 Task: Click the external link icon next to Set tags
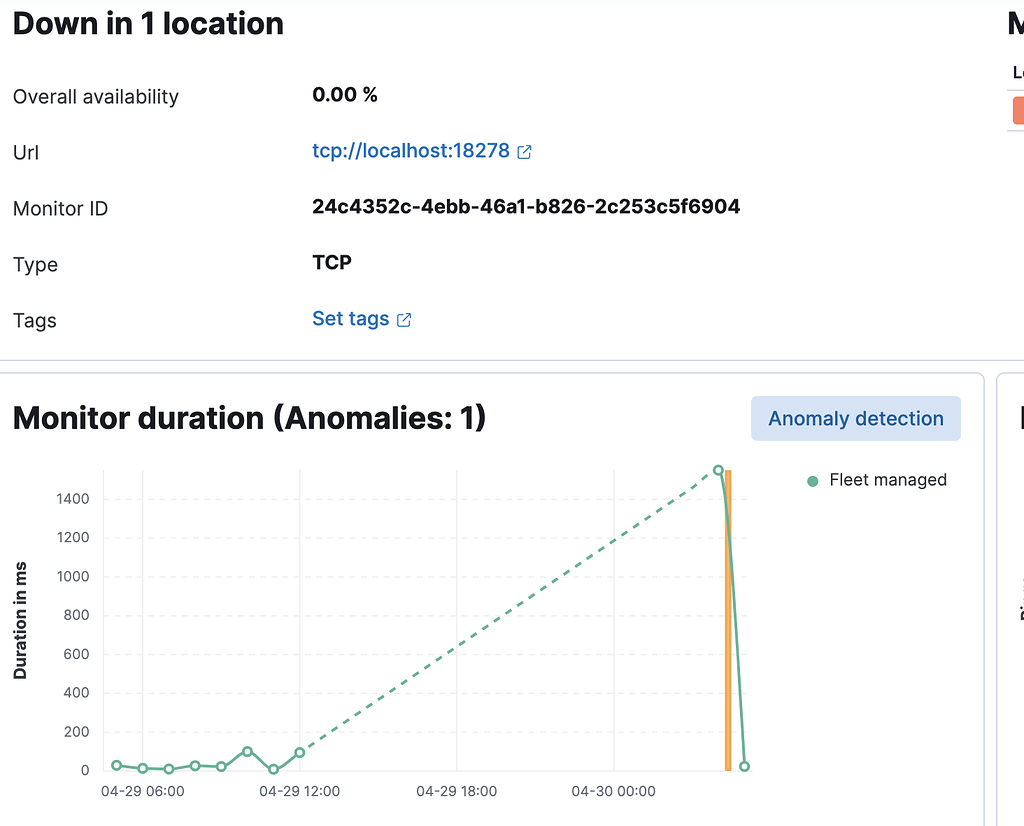point(403,318)
